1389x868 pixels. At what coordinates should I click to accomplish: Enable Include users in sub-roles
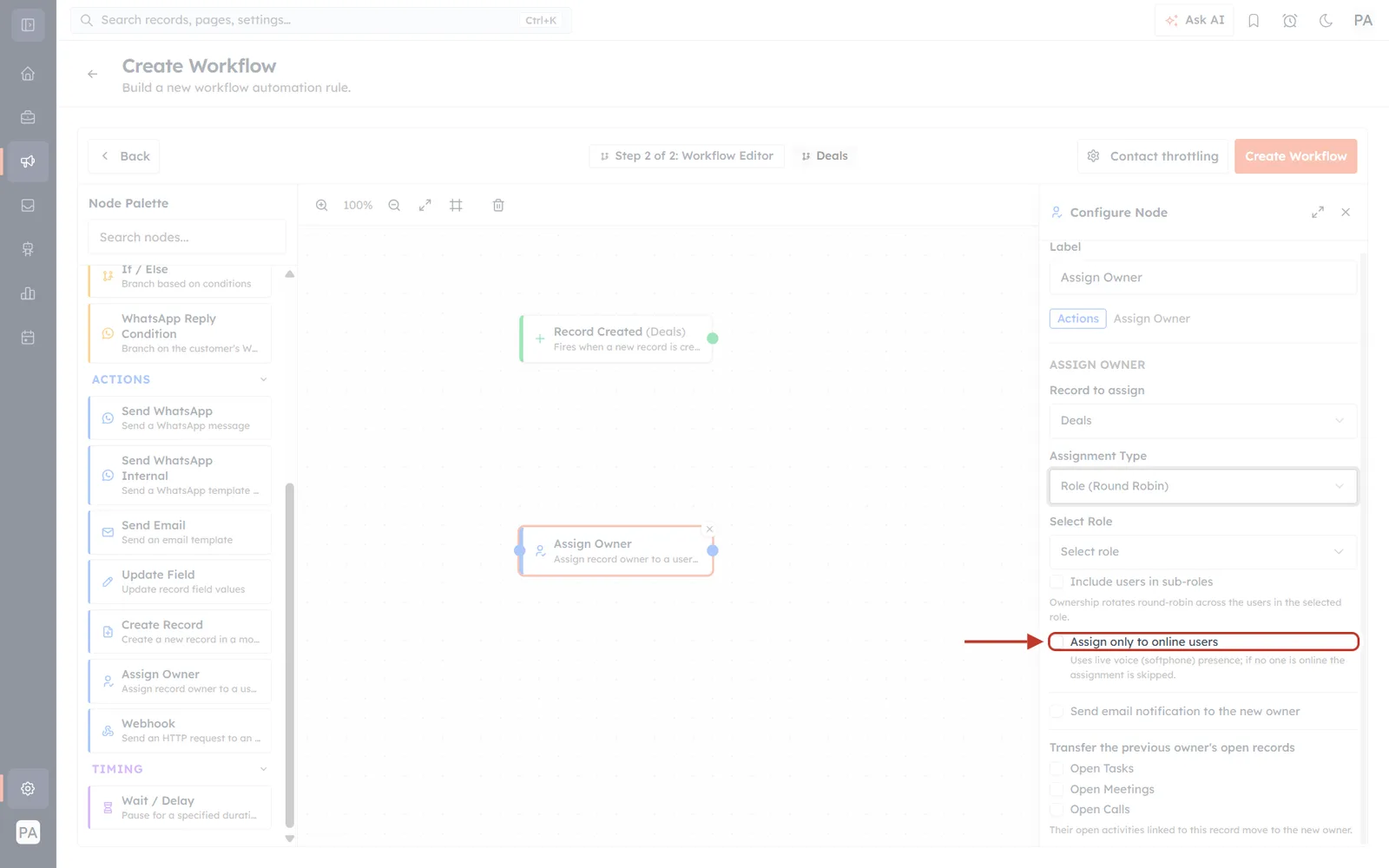1057,582
